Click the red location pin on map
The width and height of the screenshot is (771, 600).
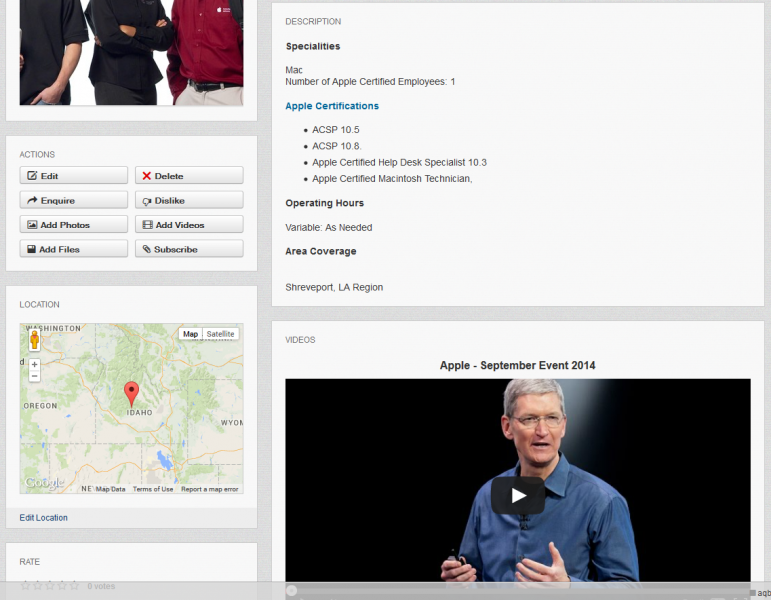131,393
